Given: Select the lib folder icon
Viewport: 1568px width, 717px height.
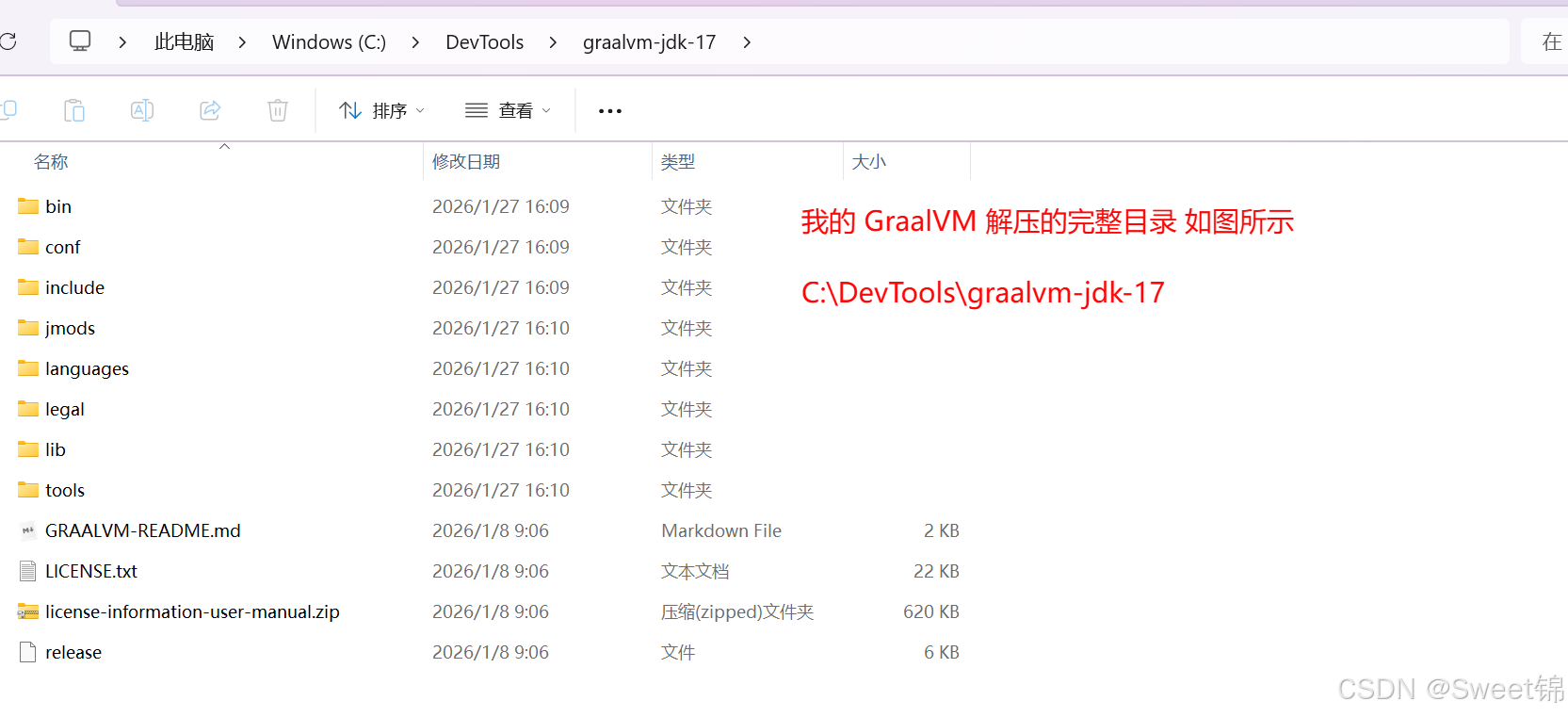Looking at the screenshot, I should tap(28, 449).
